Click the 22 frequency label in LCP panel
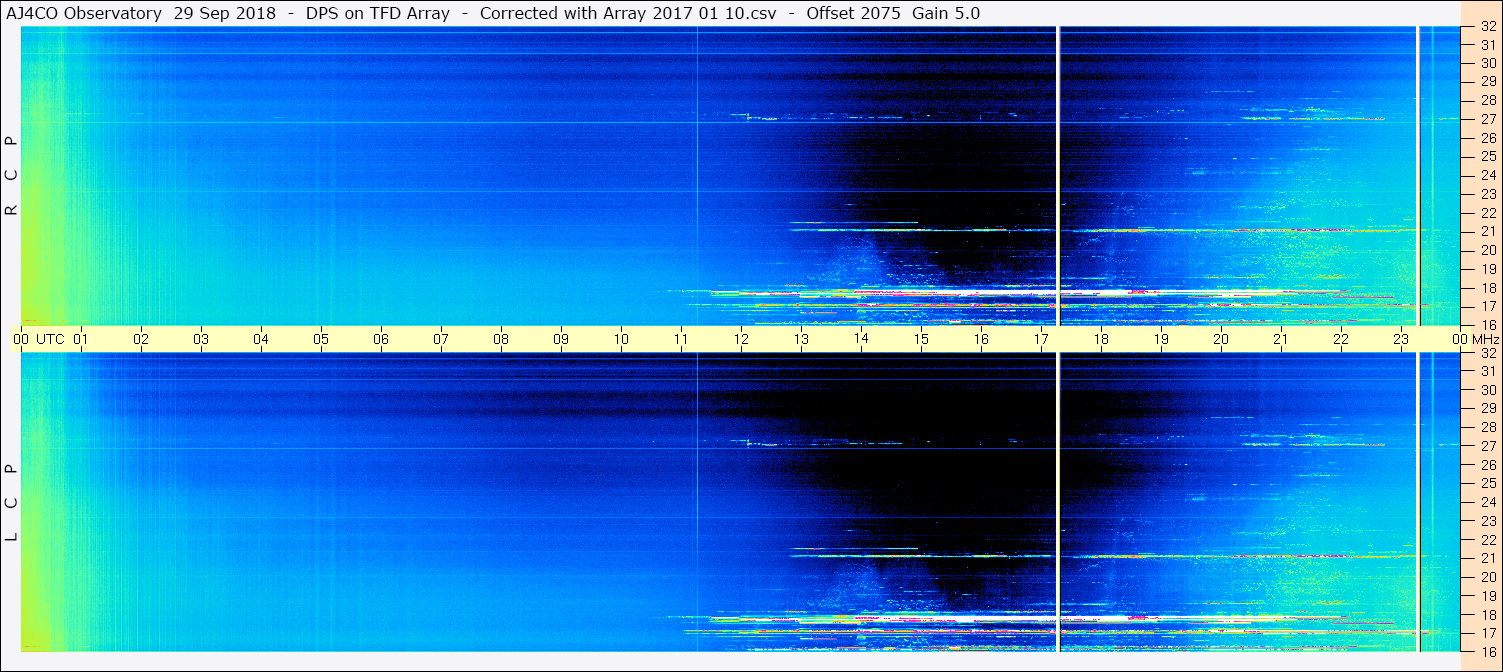Image resolution: width=1503 pixels, height=672 pixels. (x=1487, y=539)
